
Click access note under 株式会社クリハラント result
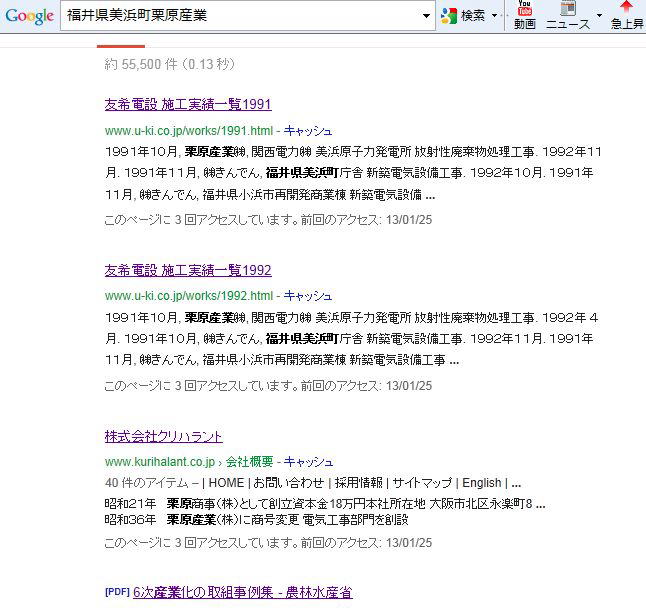point(268,543)
